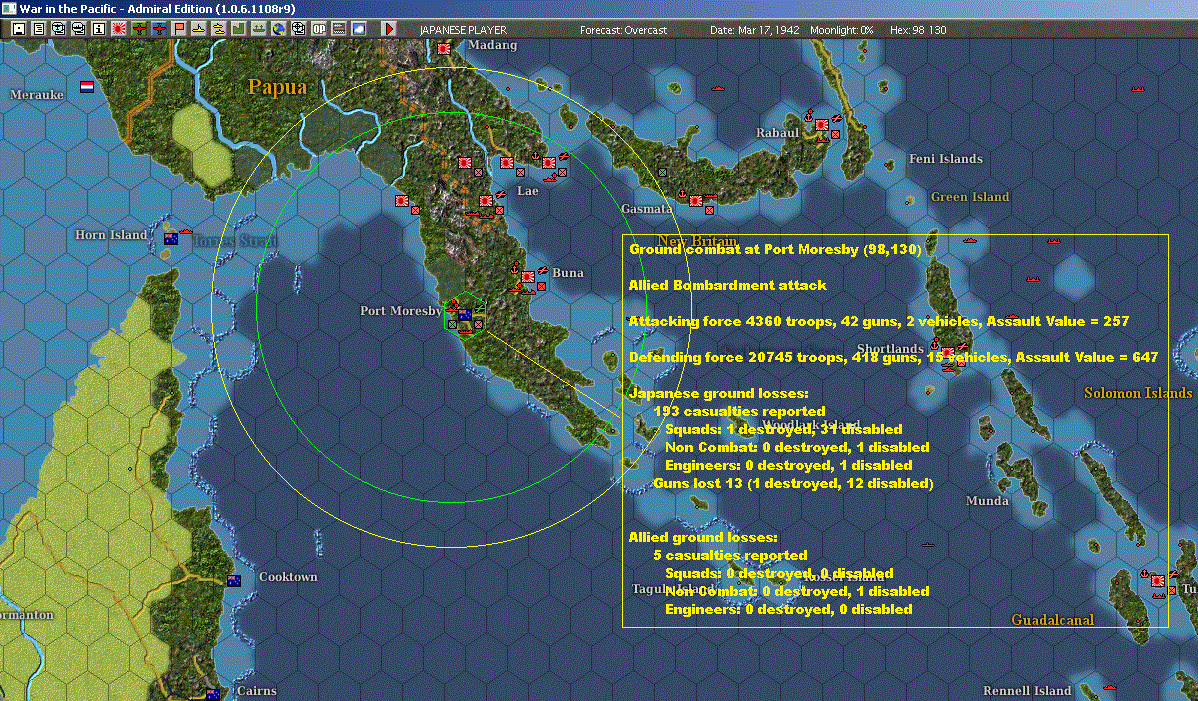Select the Japanese base flag at Rabaul
The width and height of the screenshot is (1198, 701).
tap(822, 125)
